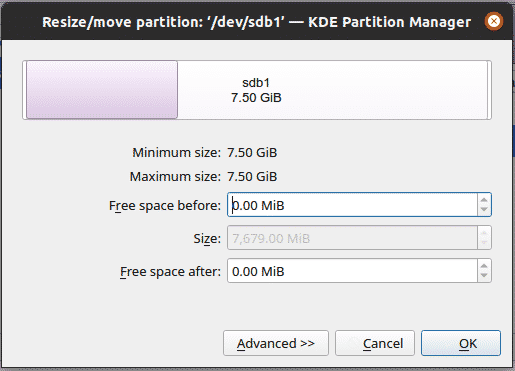Expand the Advanced >> options
The image size is (515, 371).
276,343
